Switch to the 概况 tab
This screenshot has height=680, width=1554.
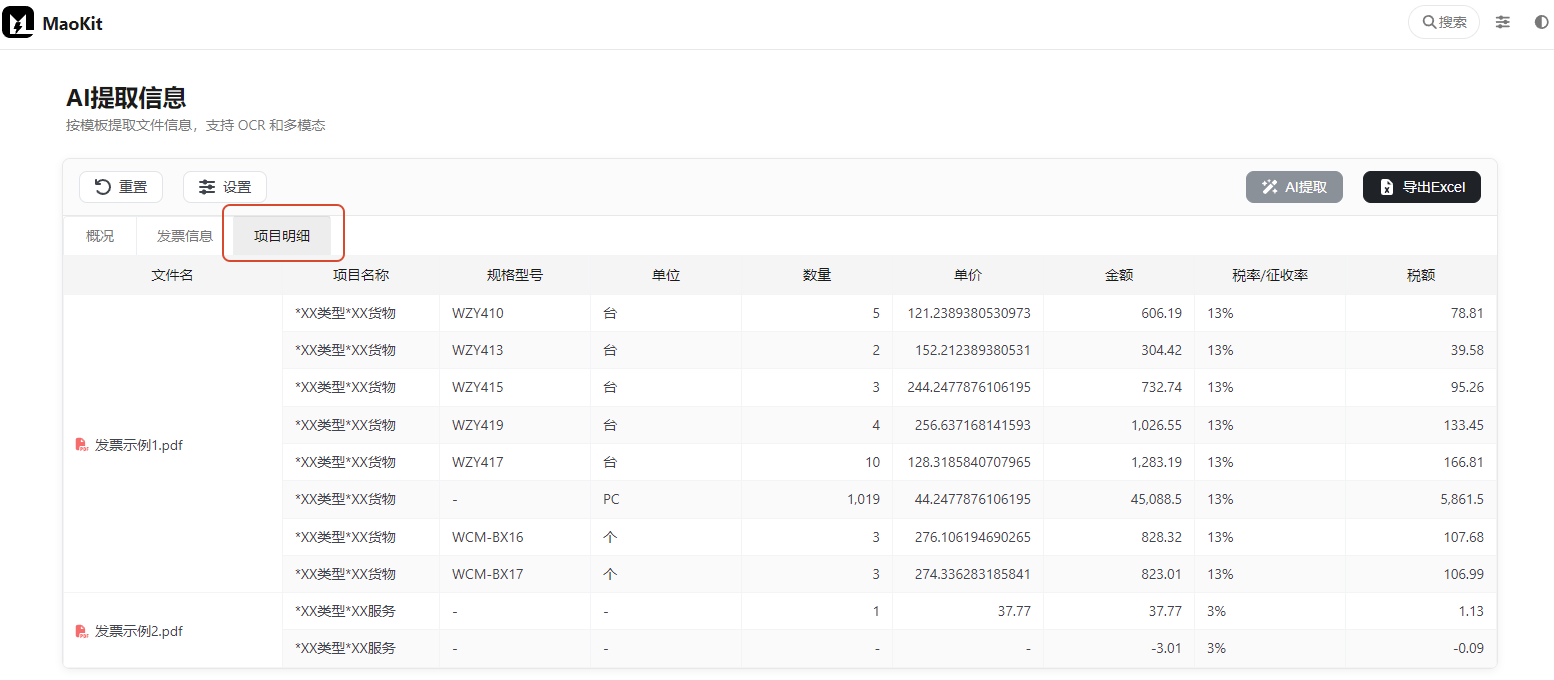(x=100, y=236)
